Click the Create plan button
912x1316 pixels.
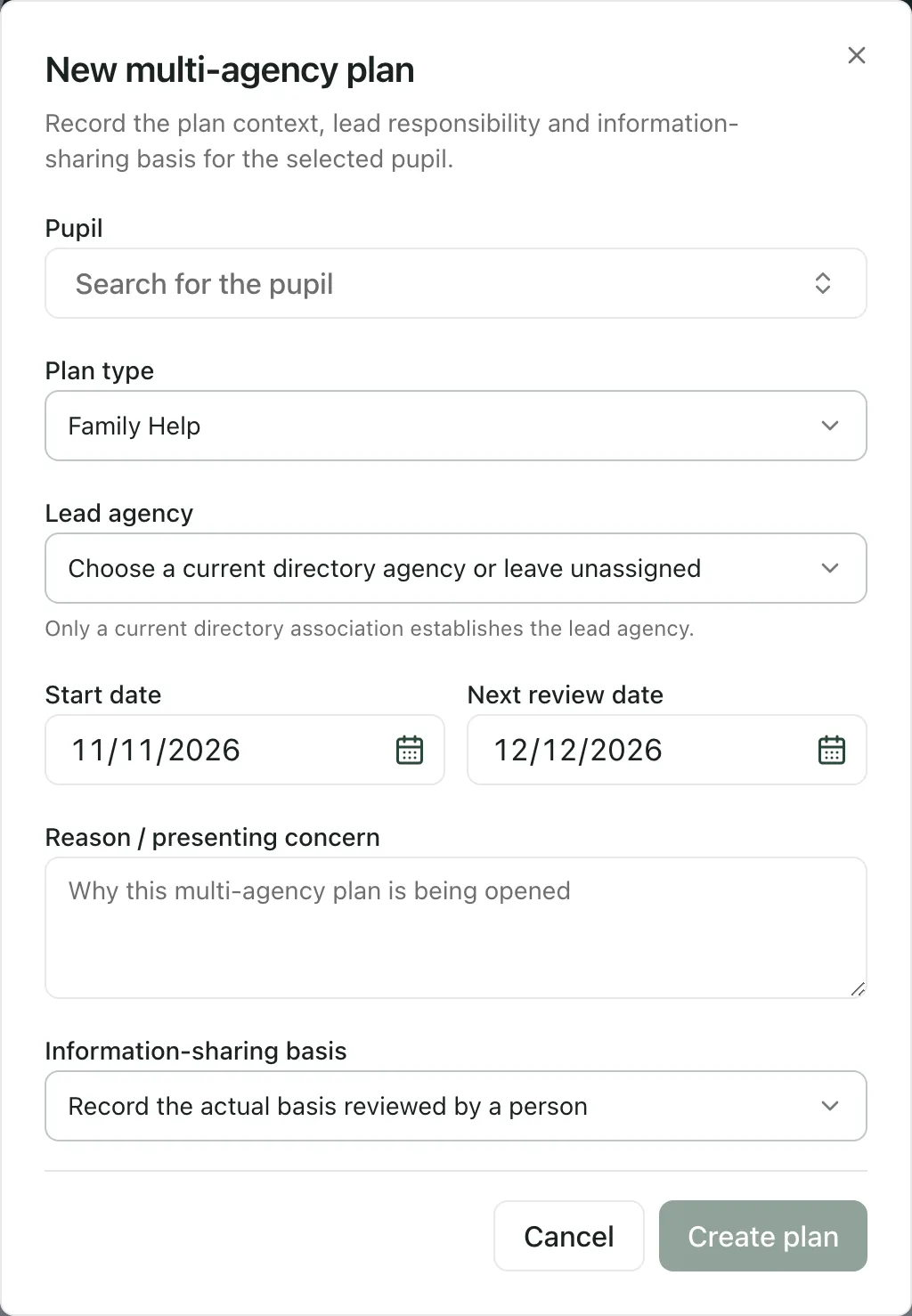763,1236
